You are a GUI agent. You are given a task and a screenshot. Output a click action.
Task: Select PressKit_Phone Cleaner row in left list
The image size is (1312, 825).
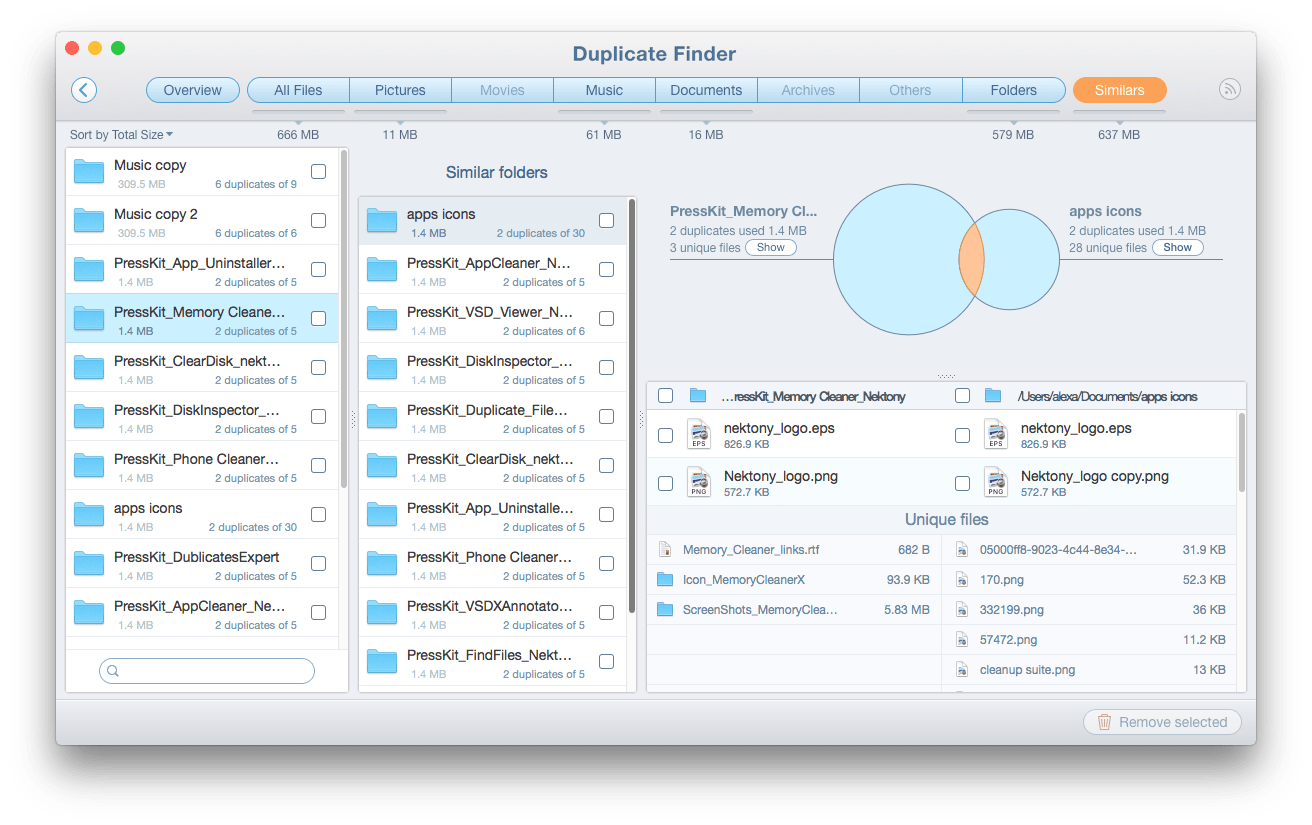click(x=202, y=466)
